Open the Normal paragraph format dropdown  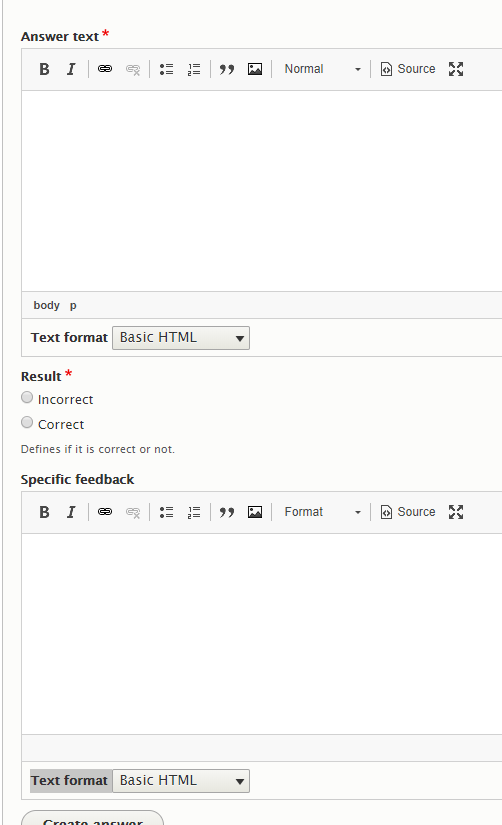pos(322,69)
